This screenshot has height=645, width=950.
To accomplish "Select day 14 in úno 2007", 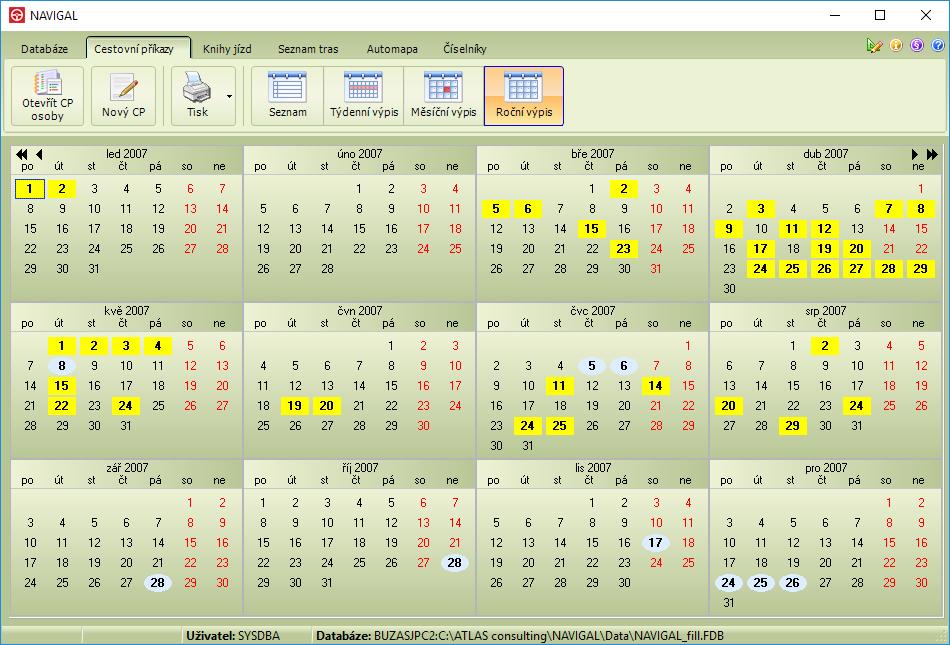I will 327,229.
